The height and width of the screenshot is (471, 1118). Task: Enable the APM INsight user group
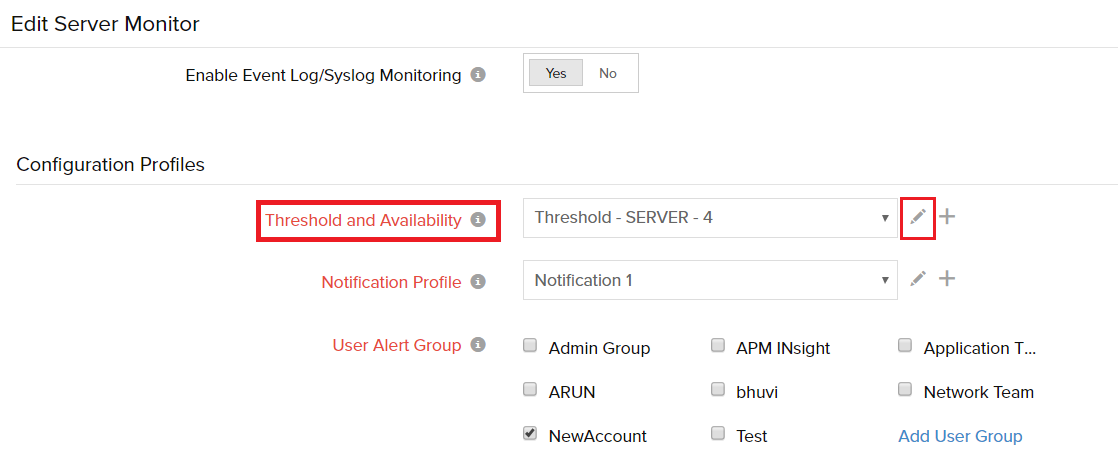717,346
